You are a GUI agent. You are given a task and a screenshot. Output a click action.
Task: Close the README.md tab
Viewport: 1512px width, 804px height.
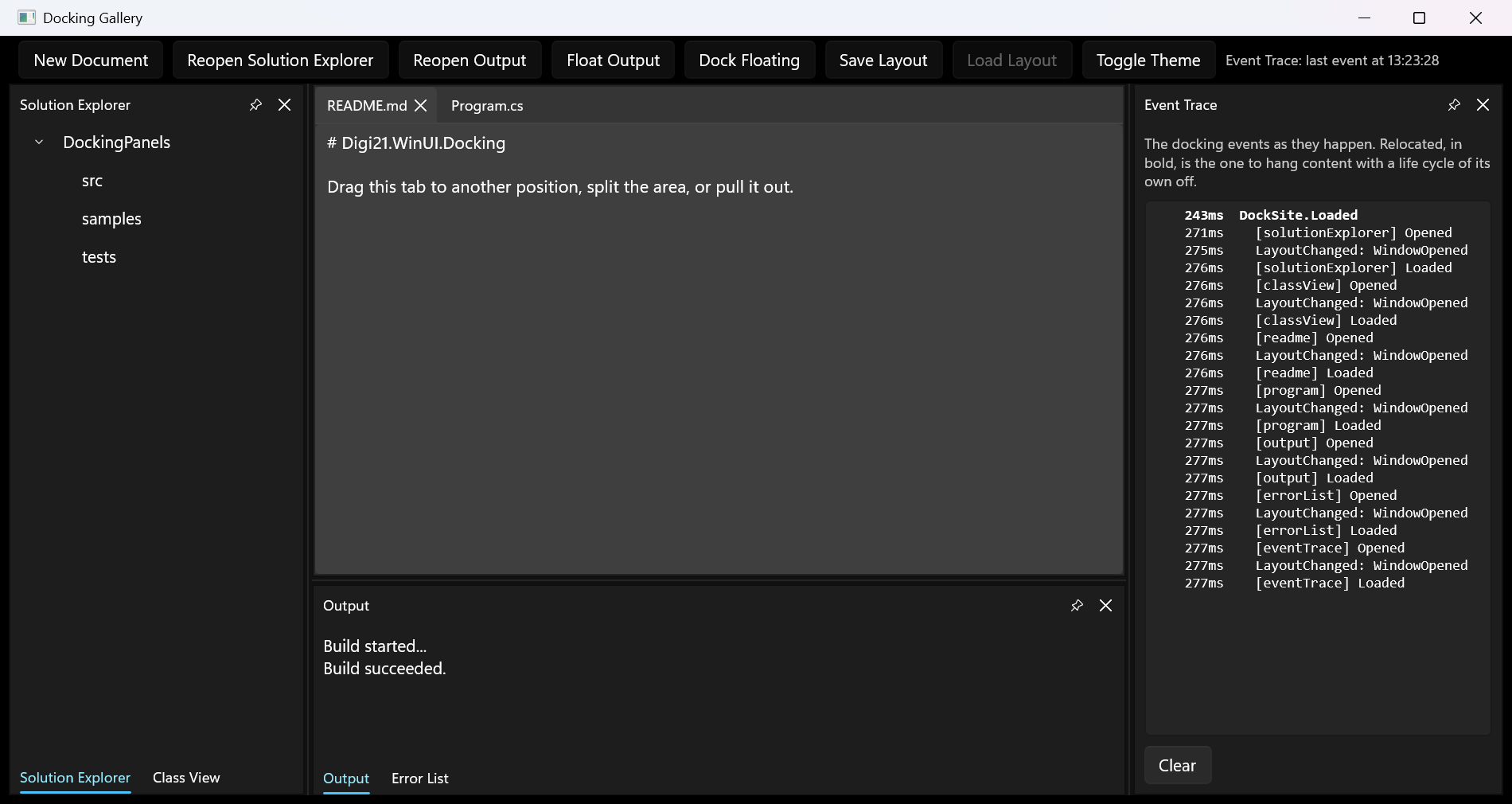click(x=421, y=106)
